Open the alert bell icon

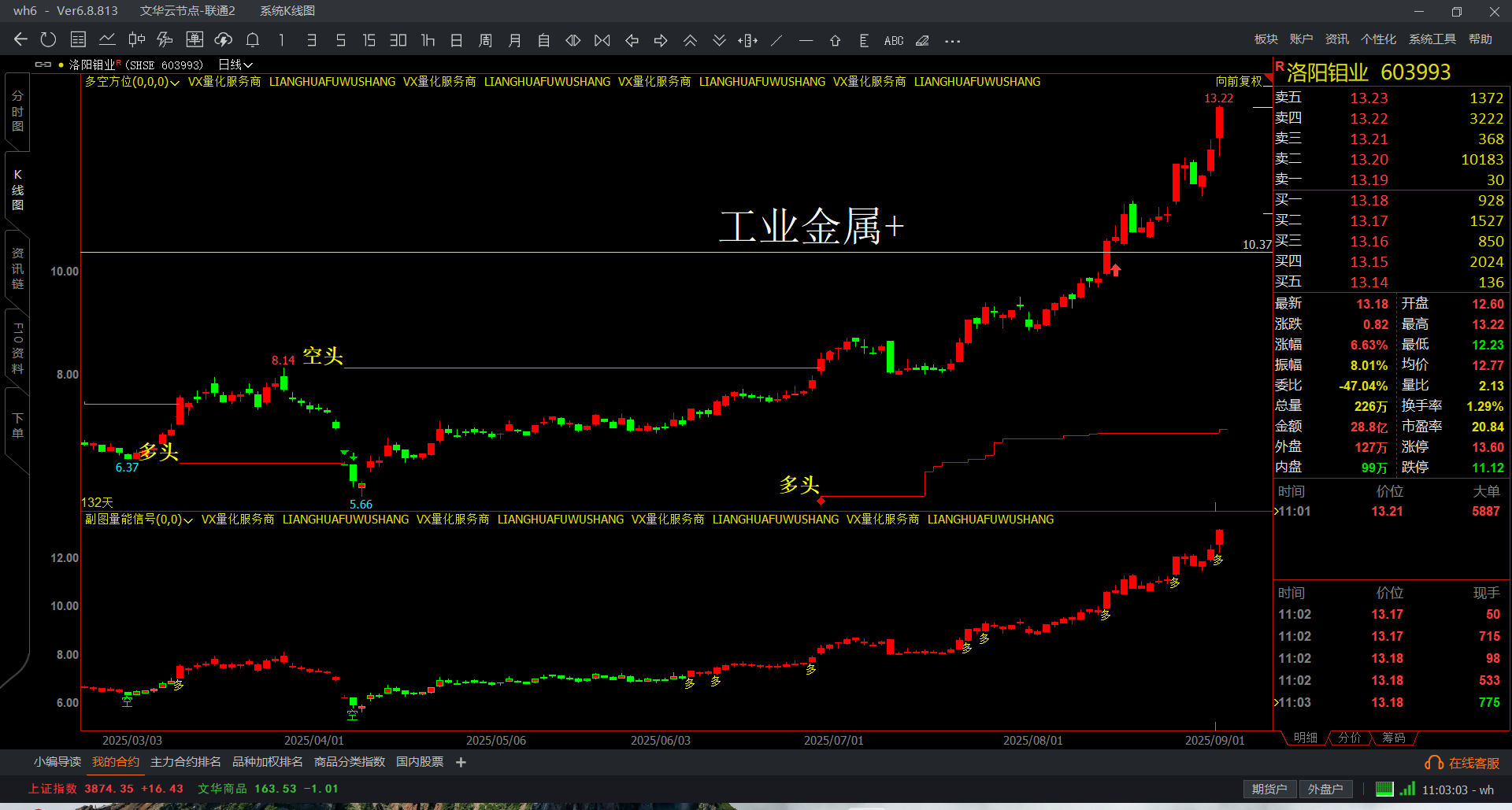coord(253,40)
